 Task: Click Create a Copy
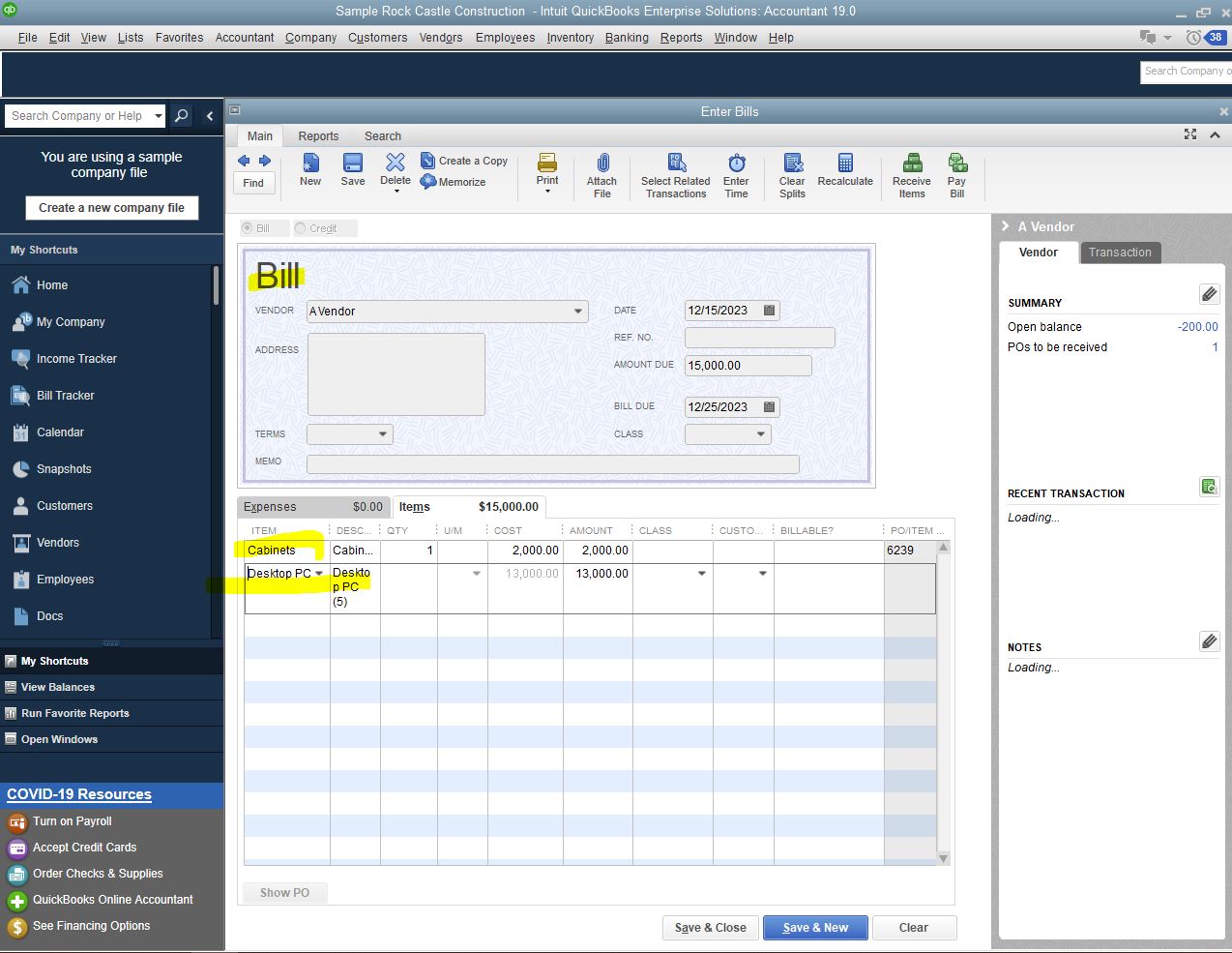pos(464,161)
